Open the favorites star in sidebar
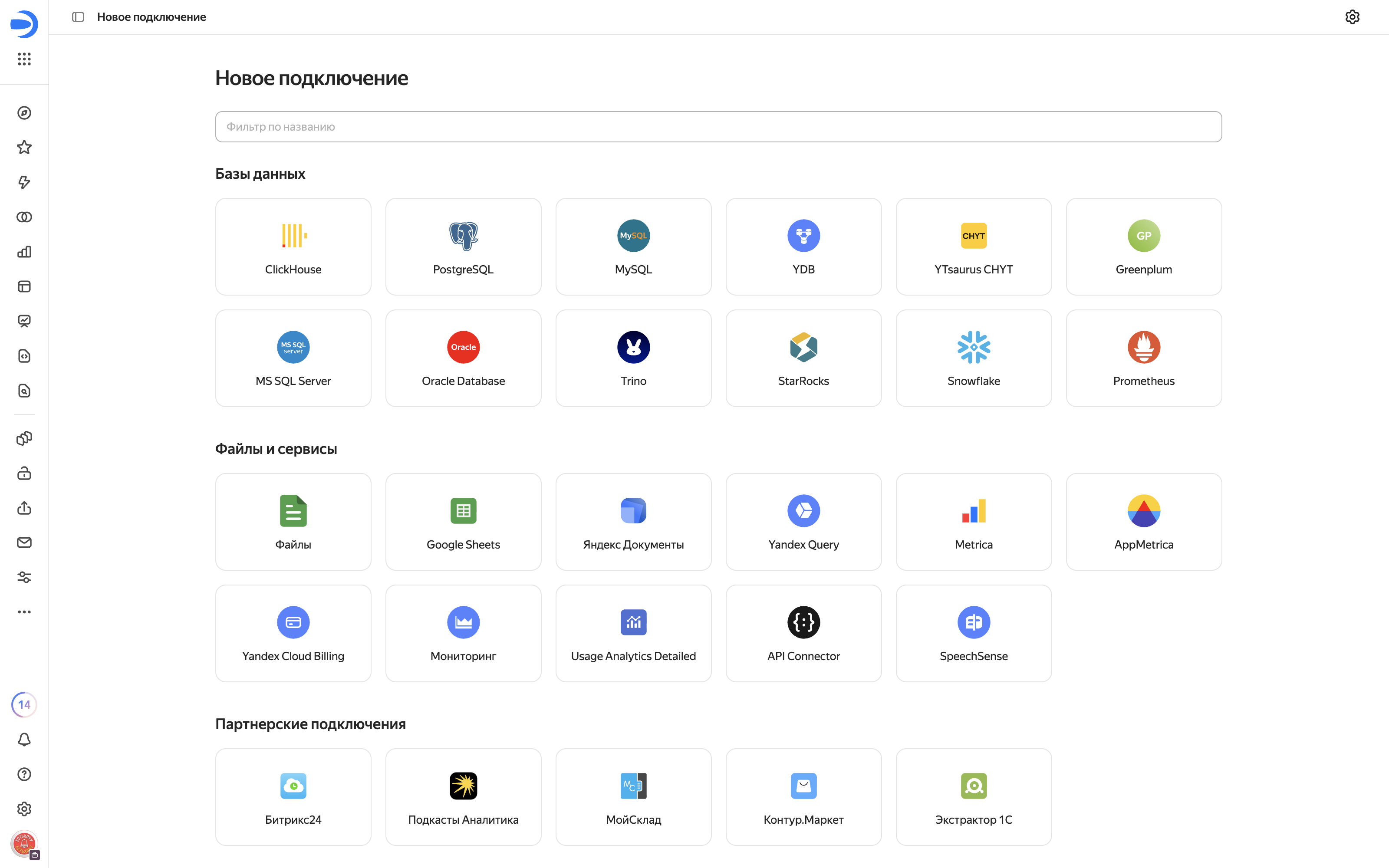This screenshot has height=868, width=1389. point(24,148)
